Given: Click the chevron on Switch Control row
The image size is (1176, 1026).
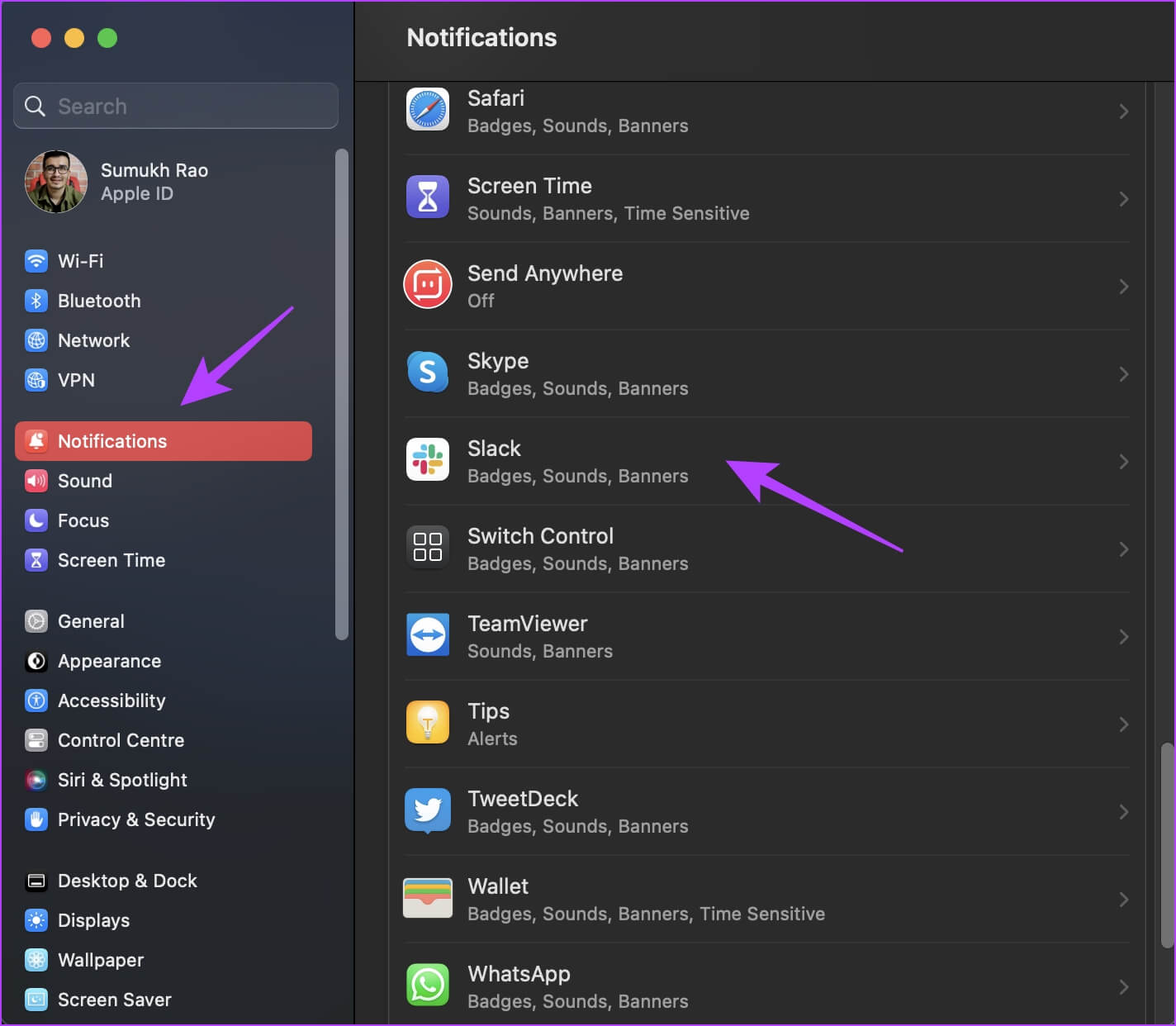Looking at the screenshot, I should pos(1123,549).
